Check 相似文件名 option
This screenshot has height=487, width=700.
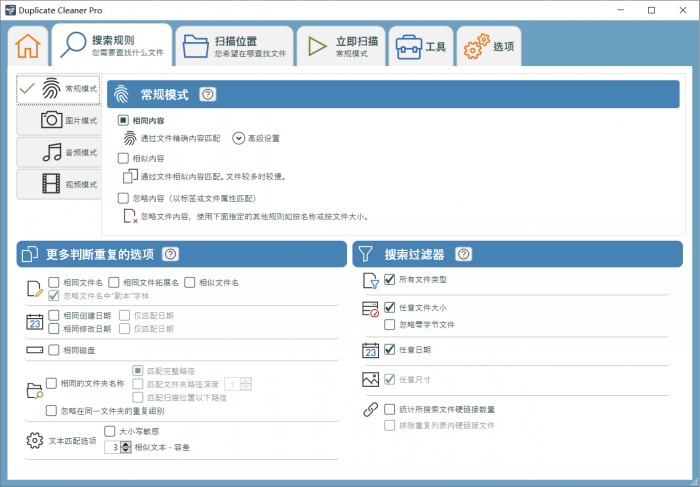tap(189, 282)
